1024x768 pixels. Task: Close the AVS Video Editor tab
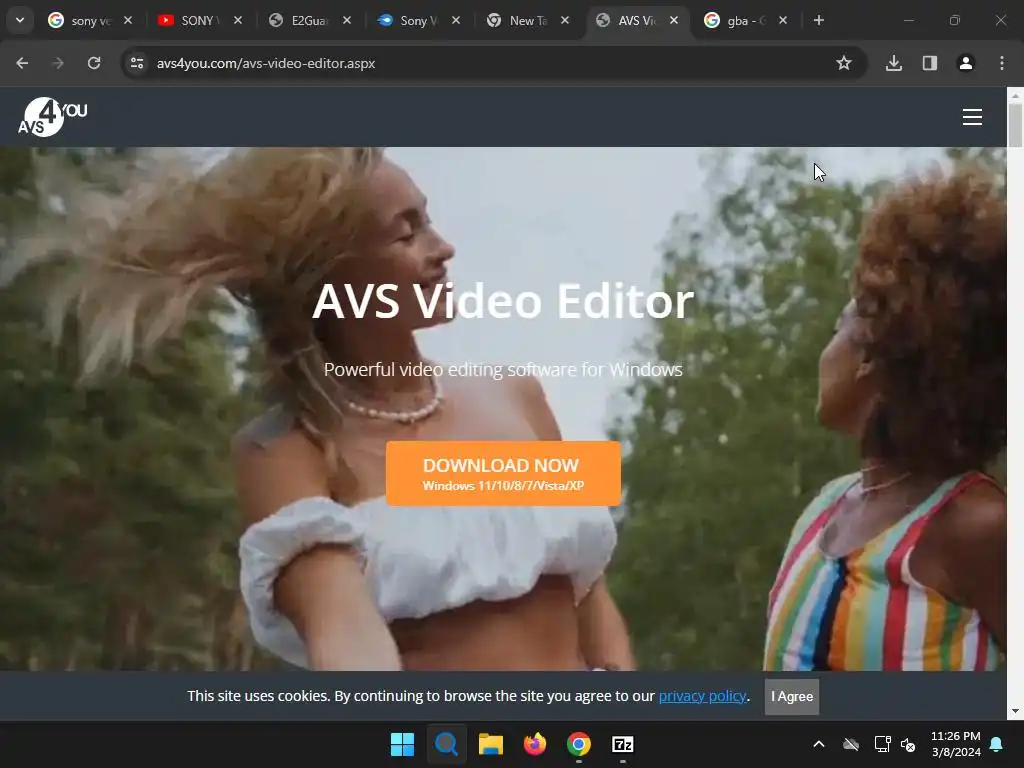click(674, 20)
